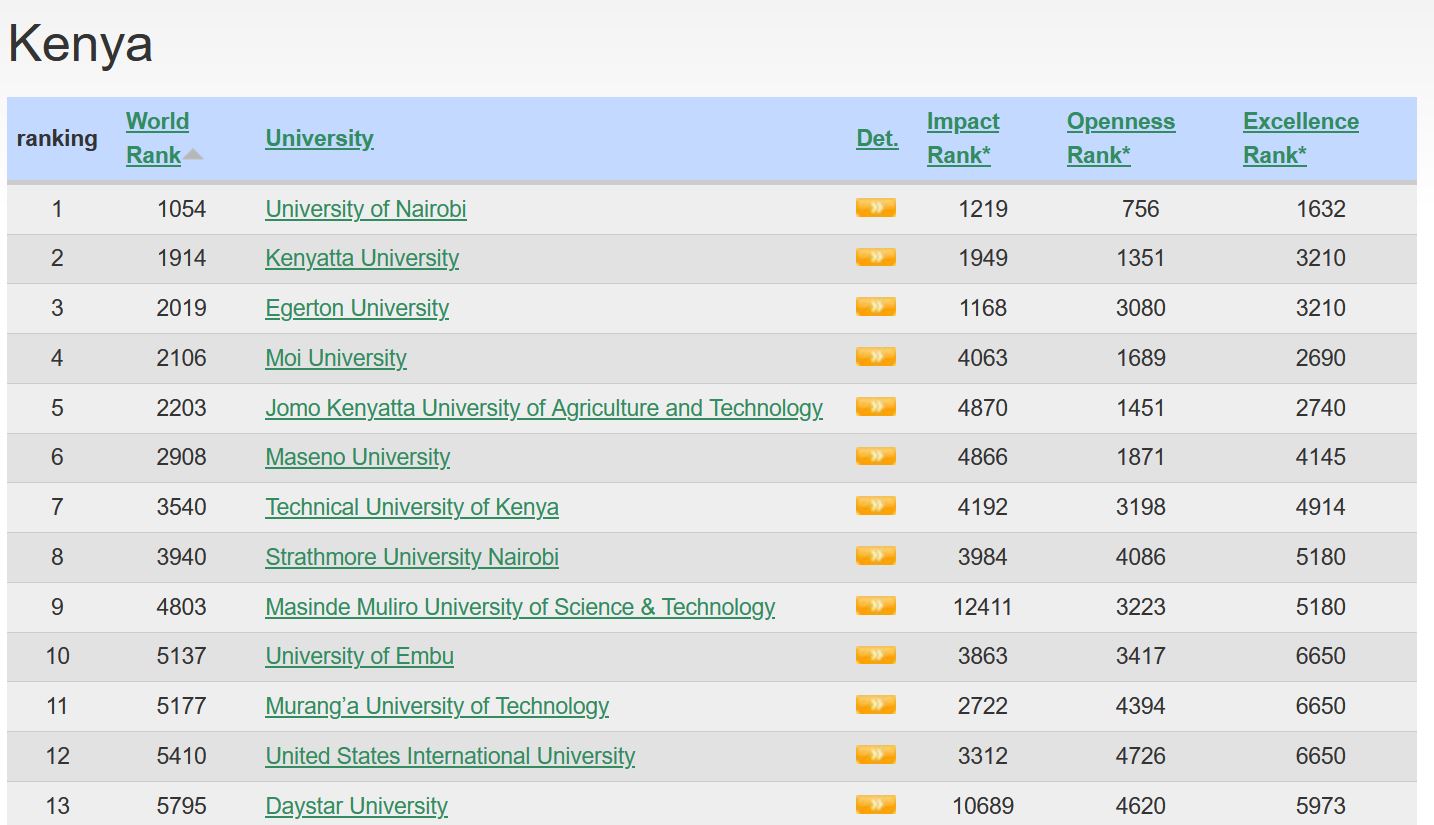Open details icon for United States International University
The height and width of the screenshot is (825, 1434).
(x=875, y=755)
